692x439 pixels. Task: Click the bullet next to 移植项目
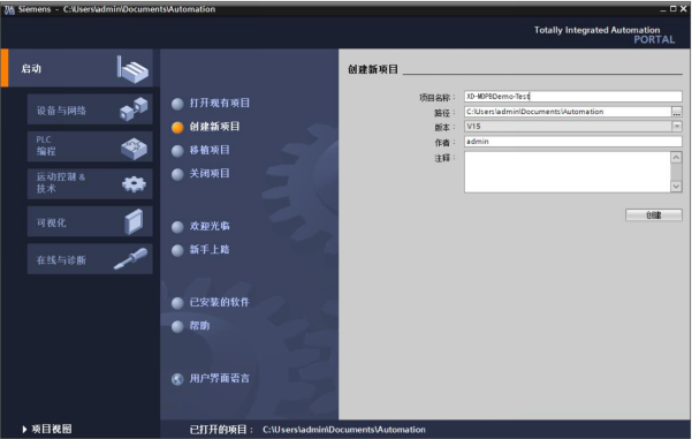tap(177, 151)
